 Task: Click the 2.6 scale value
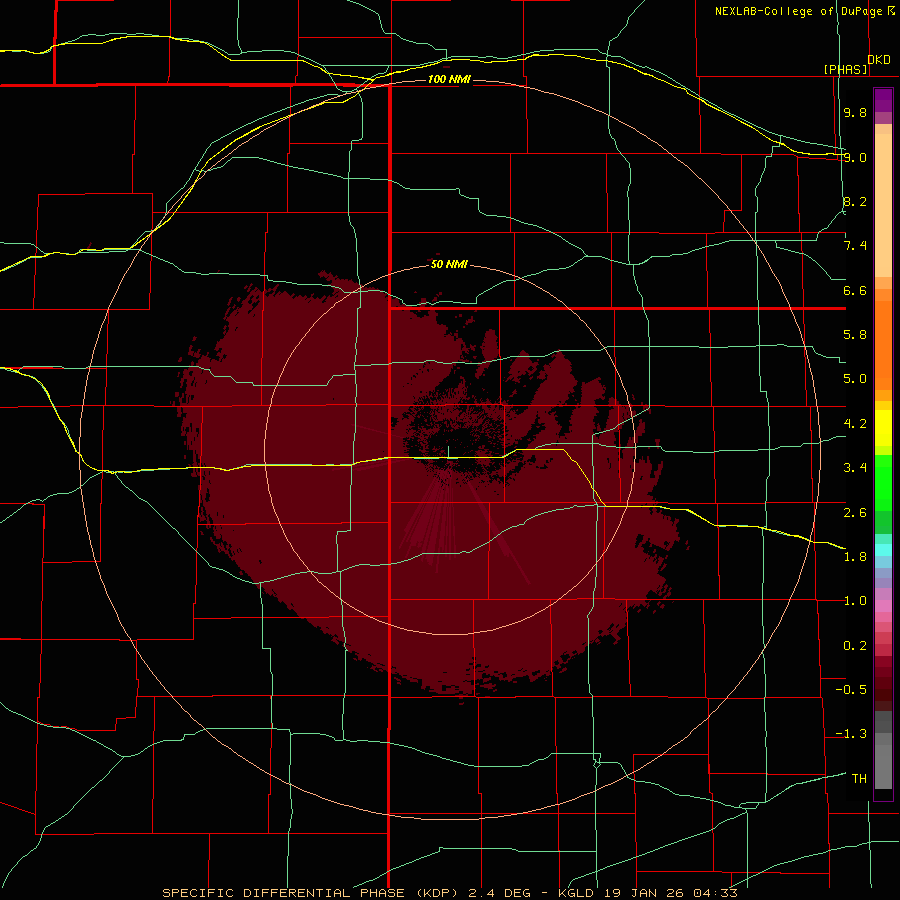pos(855,513)
